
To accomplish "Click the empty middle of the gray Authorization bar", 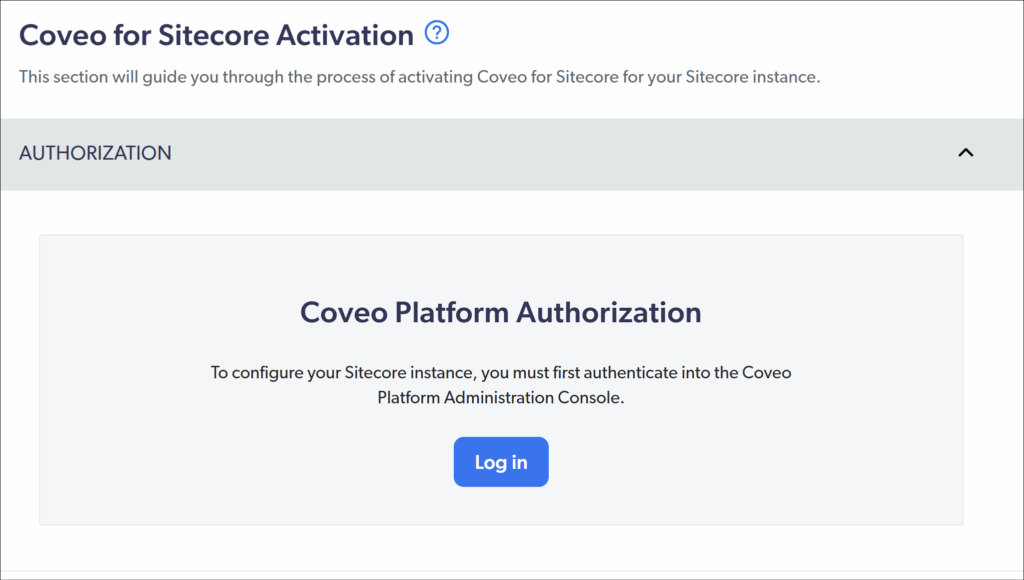I will pos(560,153).
